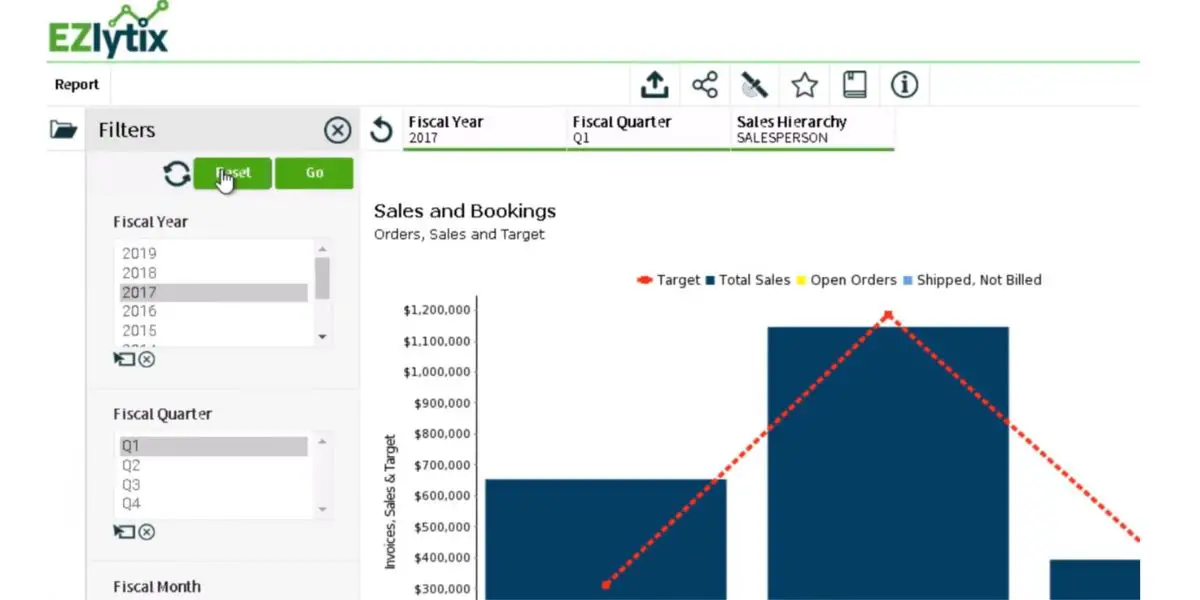The image size is (1200, 600).
Task: Click the refresh arrows icon beside Reset
Action: pos(177,174)
